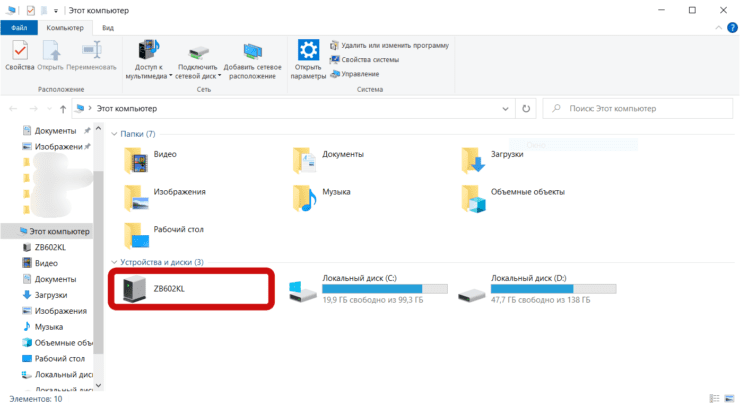740x407 pixels.
Task: Click Свойства системы link
Action: tap(364, 59)
